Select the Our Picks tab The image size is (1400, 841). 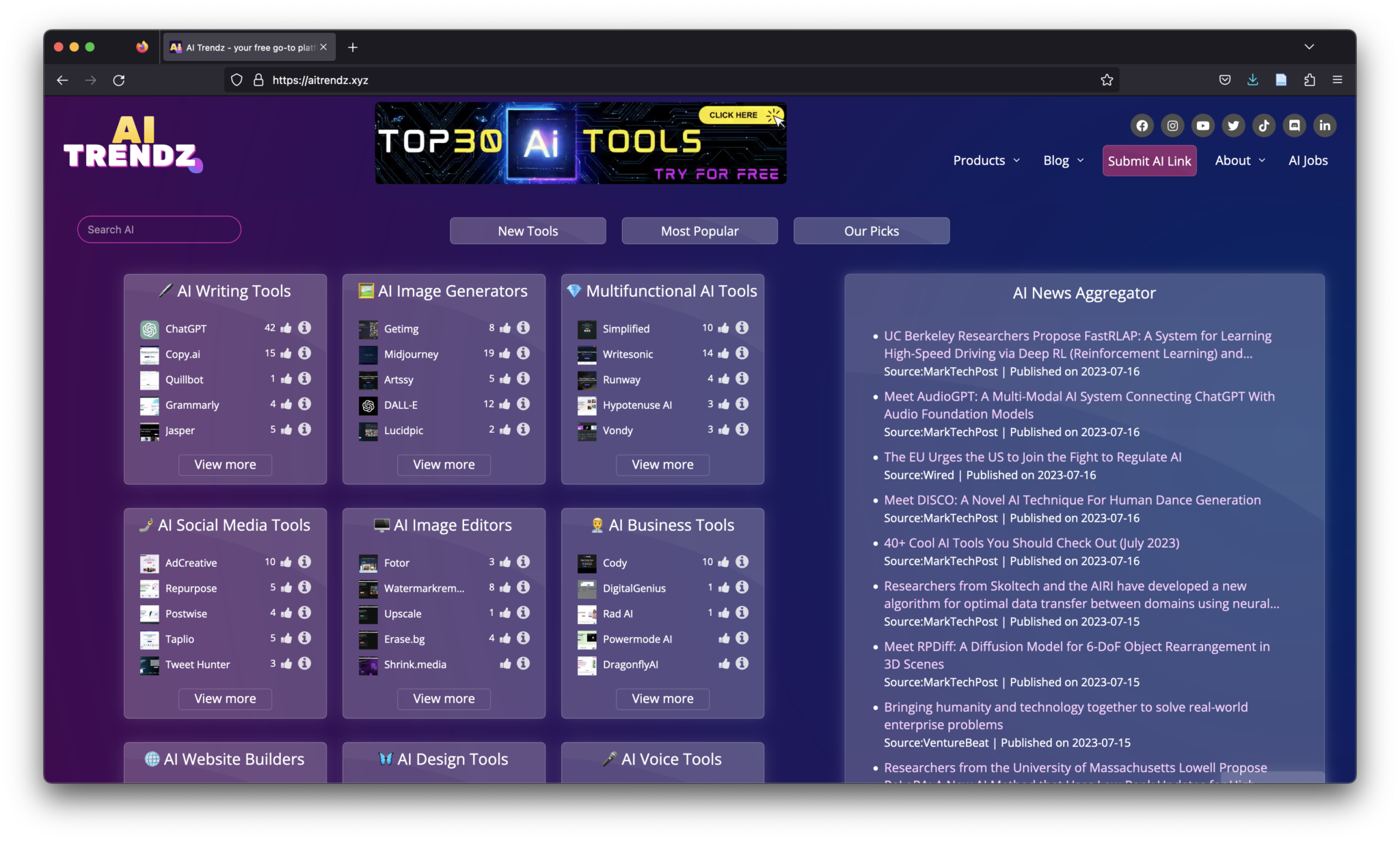click(x=872, y=231)
